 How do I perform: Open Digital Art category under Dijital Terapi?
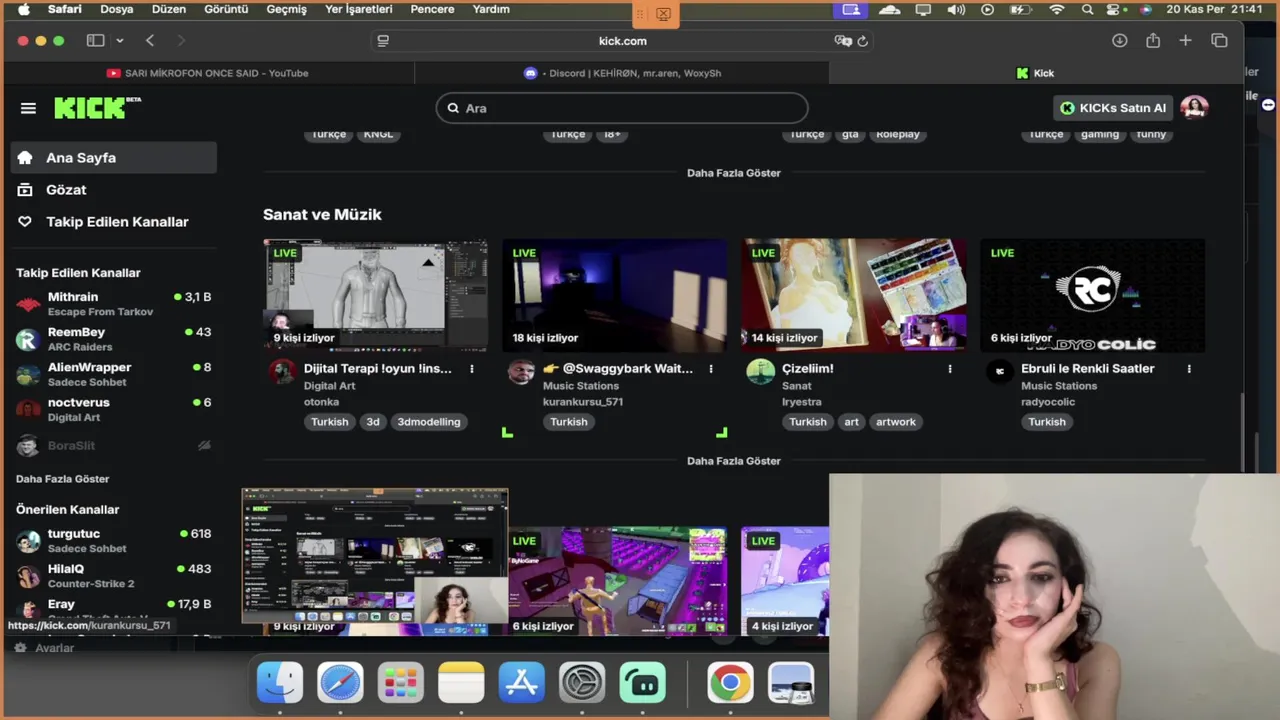(x=329, y=386)
